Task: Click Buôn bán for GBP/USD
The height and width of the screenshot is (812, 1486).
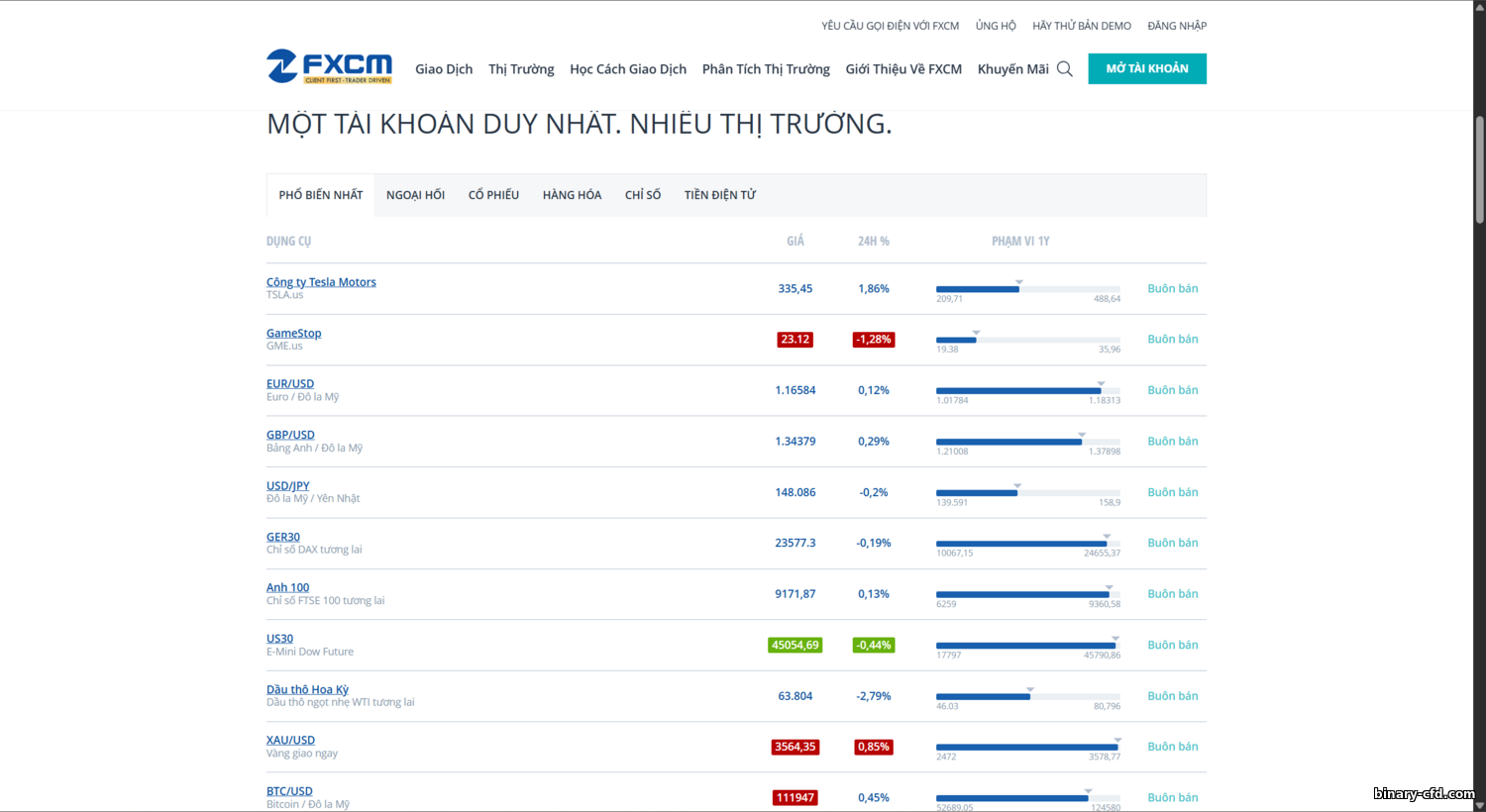Action: [1173, 441]
